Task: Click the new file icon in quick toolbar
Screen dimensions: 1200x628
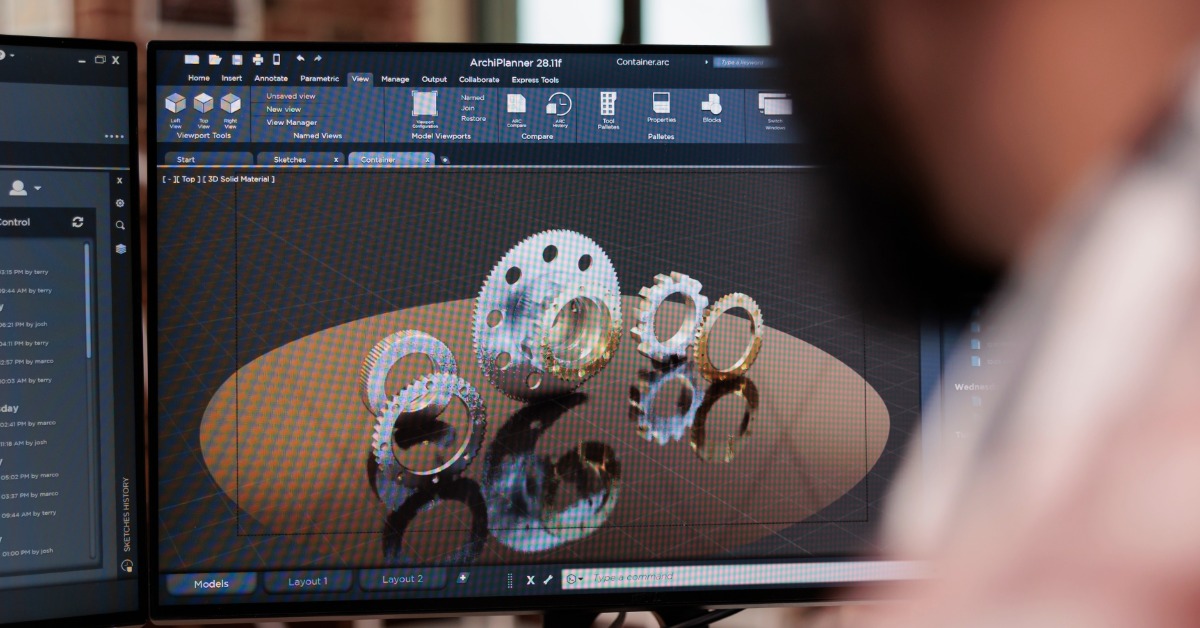Action: click(191, 60)
